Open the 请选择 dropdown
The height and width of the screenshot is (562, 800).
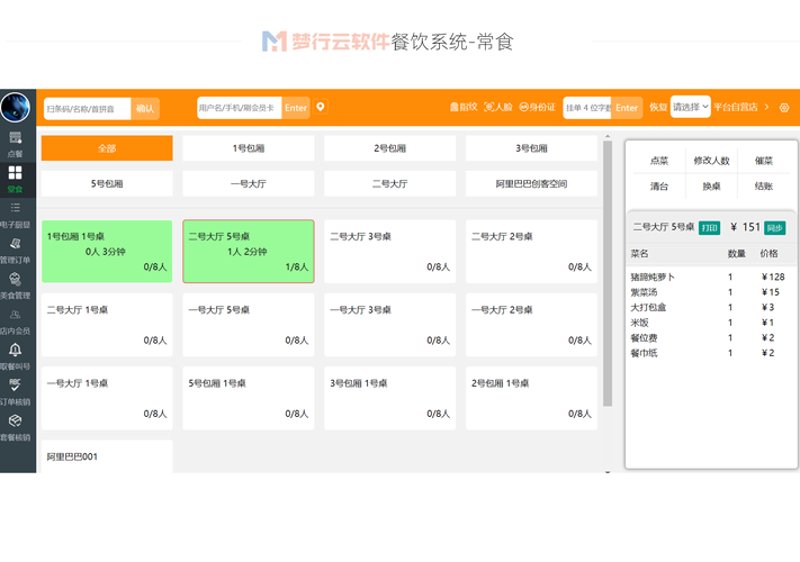690,107
